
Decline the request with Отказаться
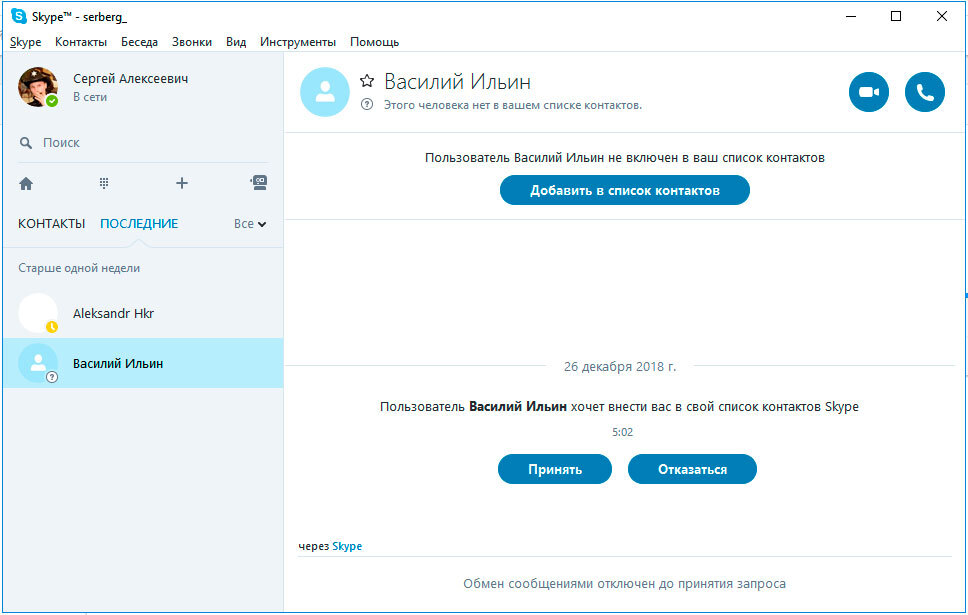tap(692, 469)
